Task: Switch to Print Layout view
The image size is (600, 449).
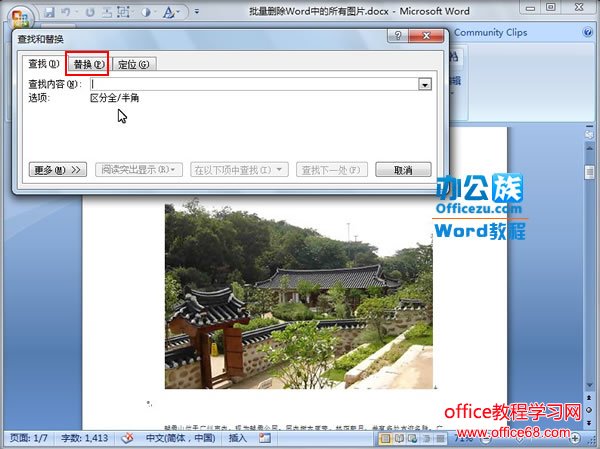Action: [x=386, y=438]
